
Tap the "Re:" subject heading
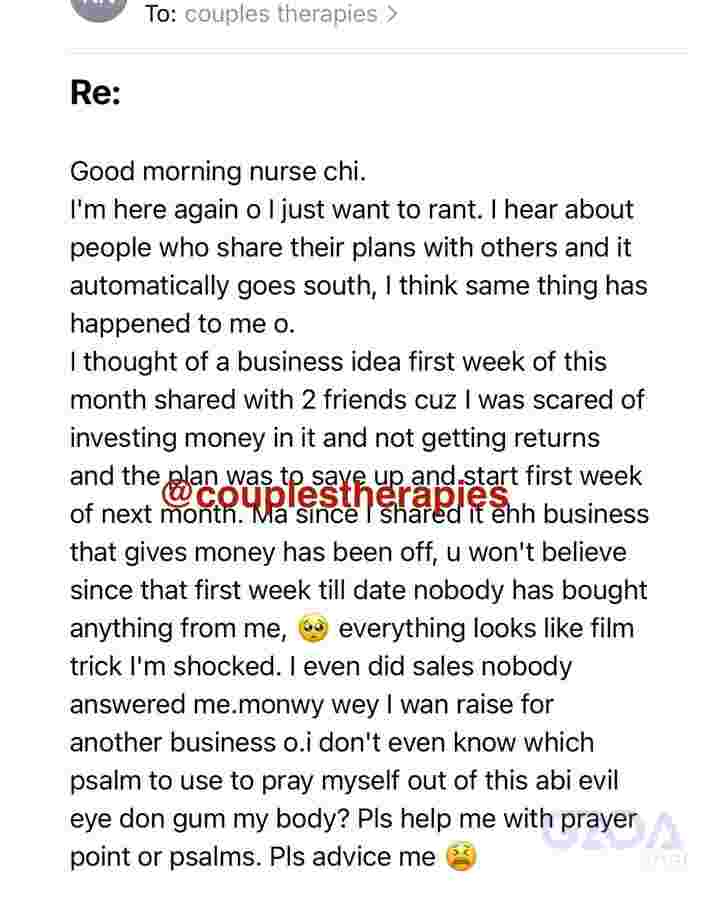click(x=95, y=92)
